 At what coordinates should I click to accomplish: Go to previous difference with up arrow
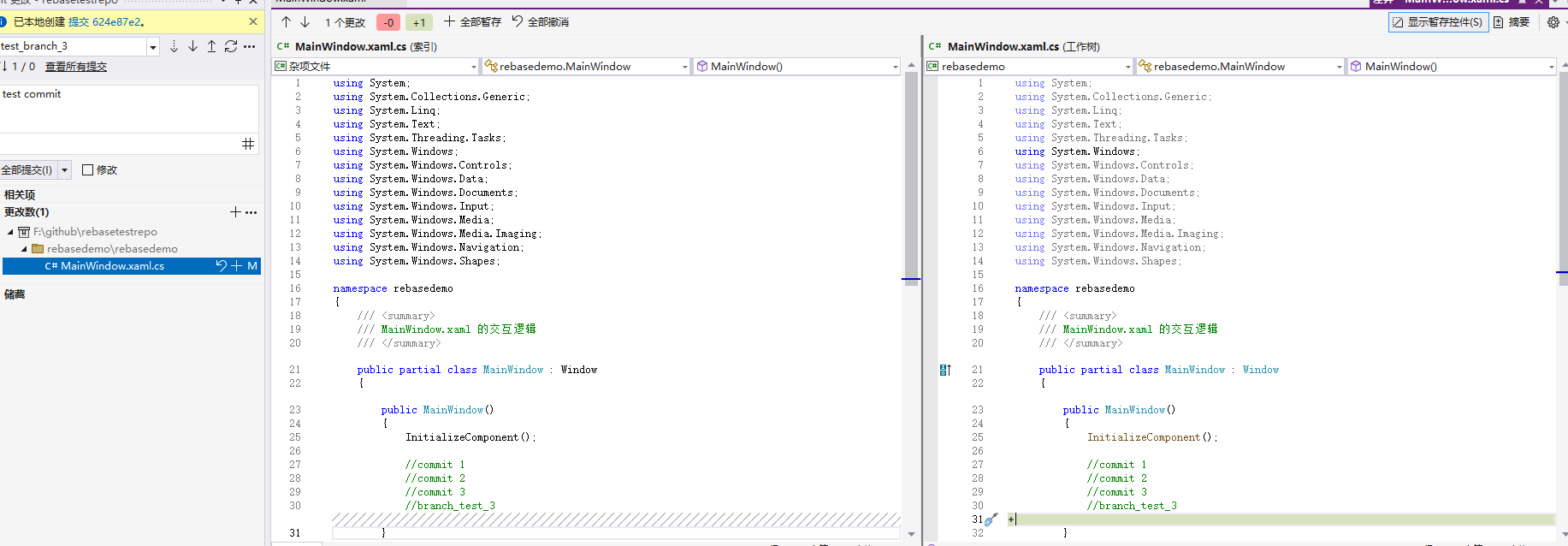coord(287,21)
